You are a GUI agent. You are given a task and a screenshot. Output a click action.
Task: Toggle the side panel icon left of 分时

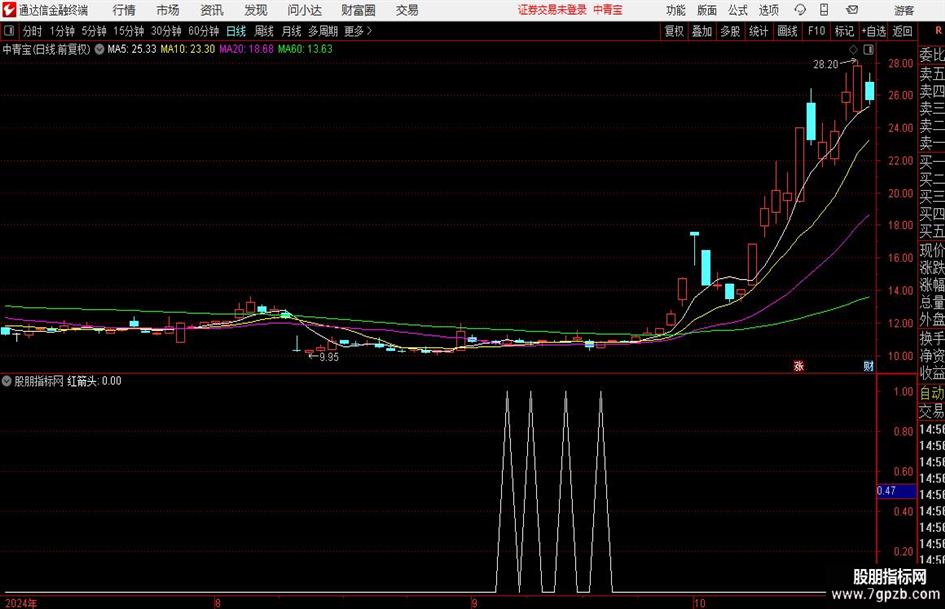tap(9, 31)
